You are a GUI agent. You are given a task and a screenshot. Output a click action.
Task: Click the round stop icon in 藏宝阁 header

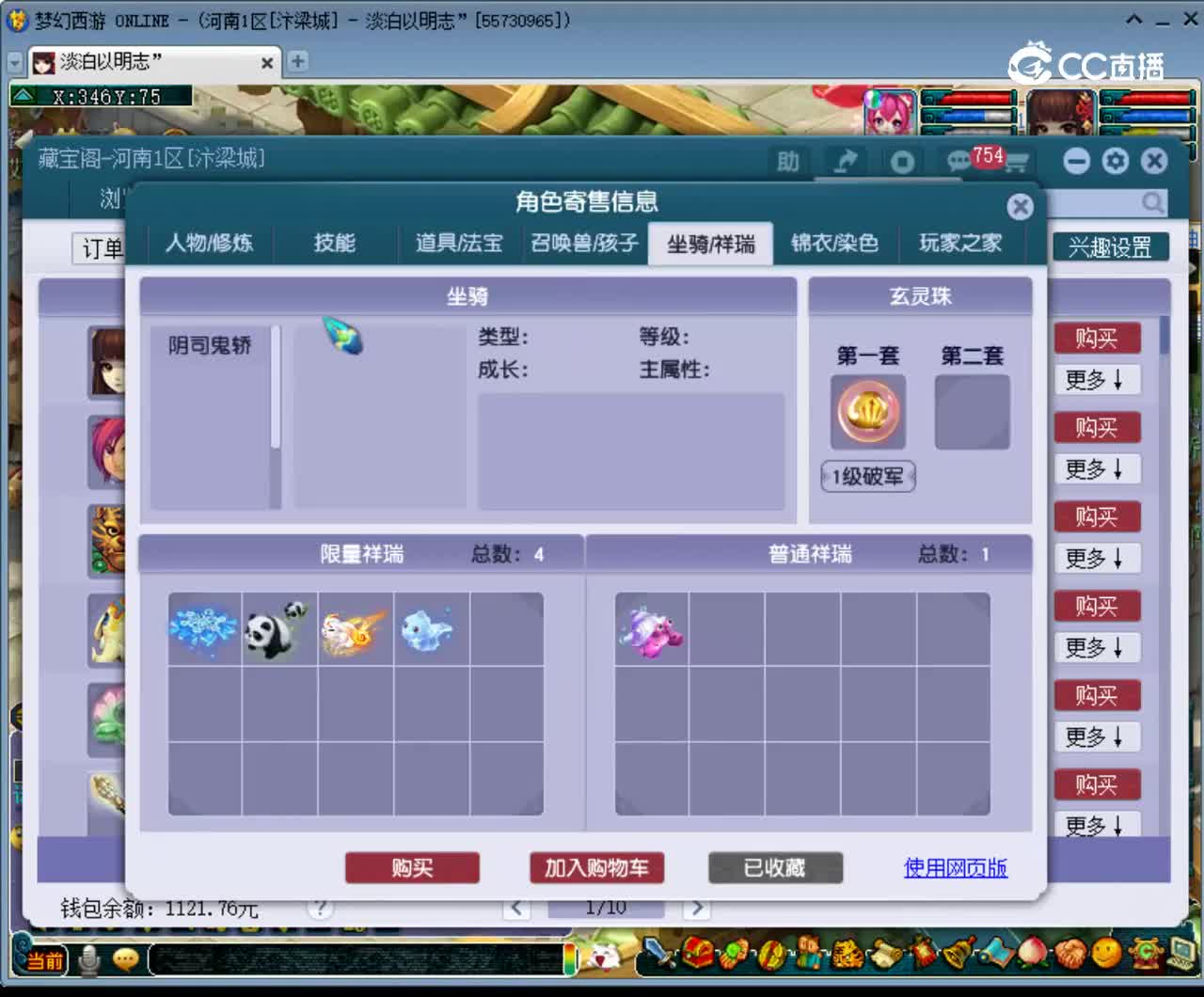(x=902, y=162)
